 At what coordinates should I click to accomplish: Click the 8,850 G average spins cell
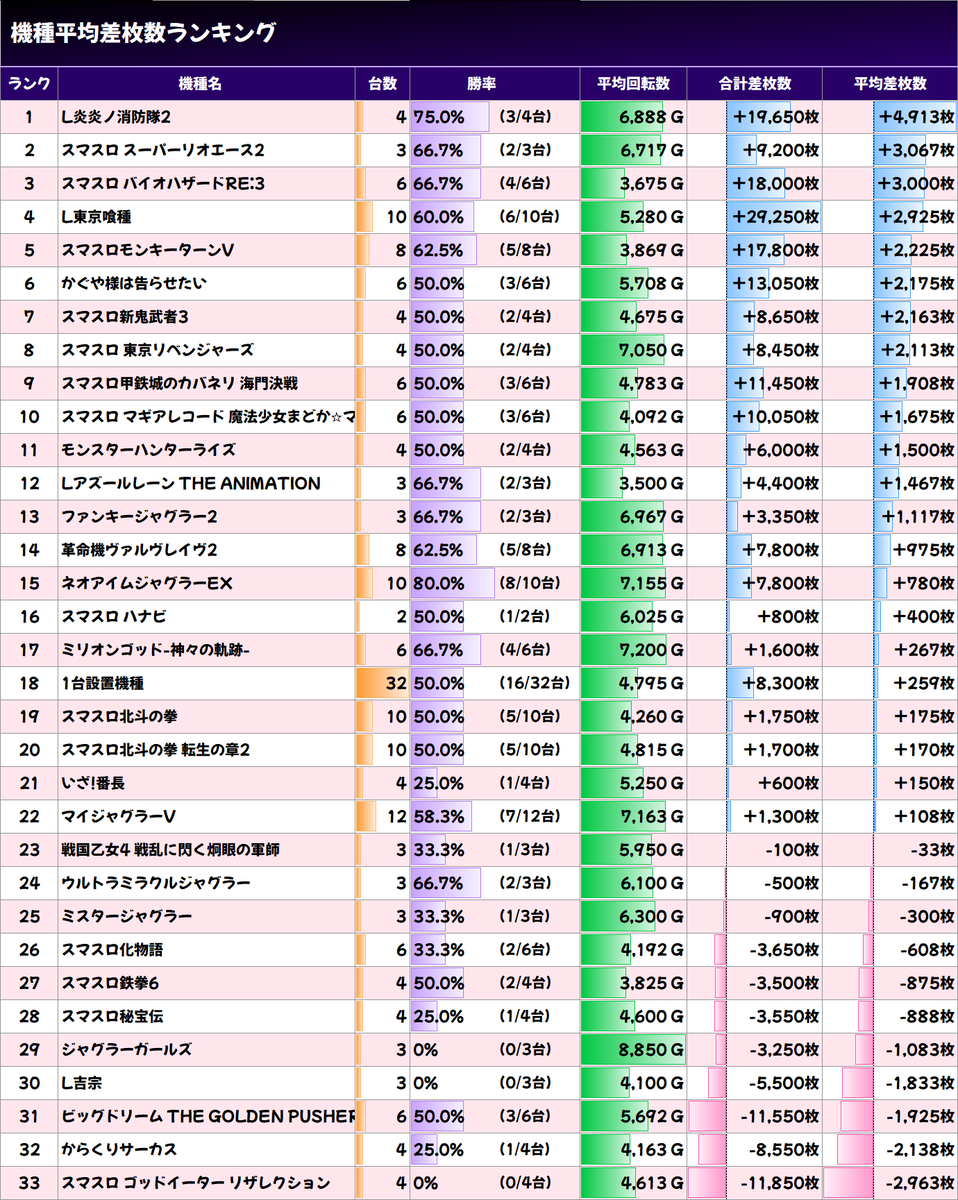633,1050
